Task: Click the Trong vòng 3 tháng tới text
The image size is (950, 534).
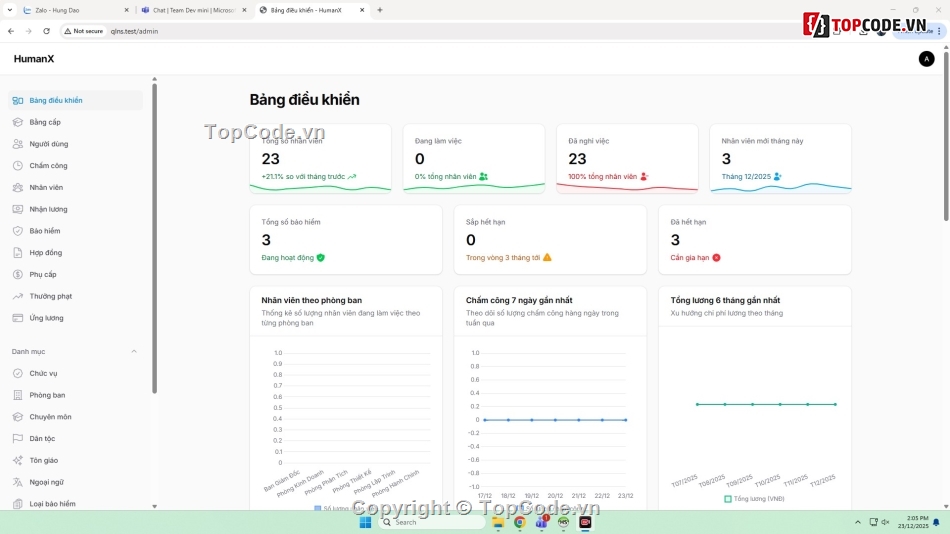Action: pos(503,258)
